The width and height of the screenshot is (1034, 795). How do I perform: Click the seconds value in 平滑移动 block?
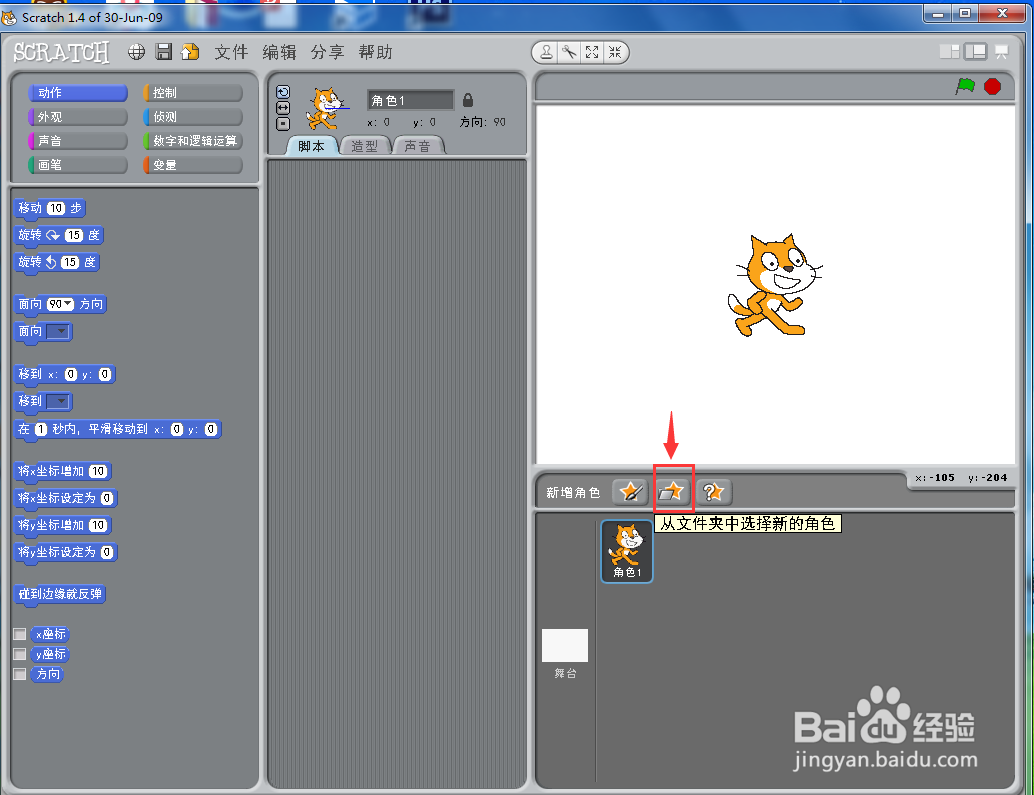click(x=40, y=429)
